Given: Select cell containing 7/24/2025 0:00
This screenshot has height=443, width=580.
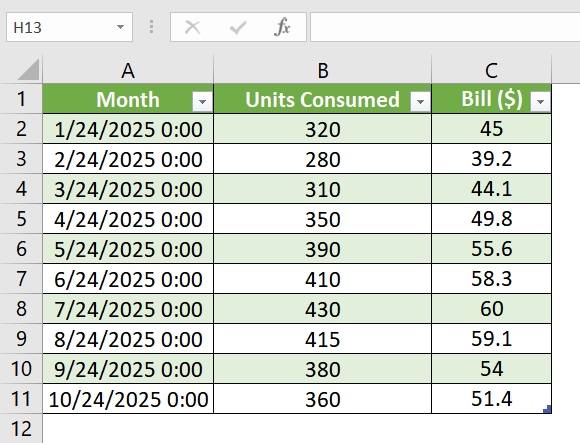Looking at the screenshot, I should point(128,309).
